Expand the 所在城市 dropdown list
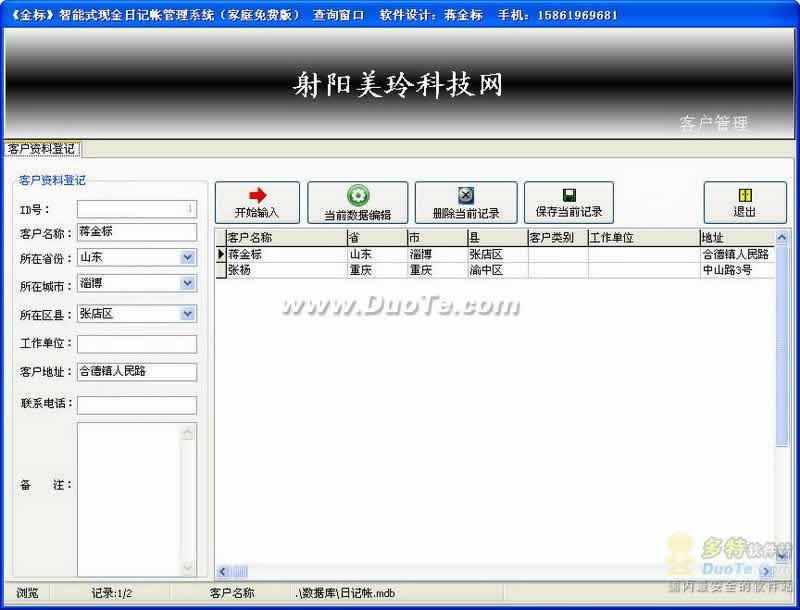800x610 pixels. click(188, 284)
